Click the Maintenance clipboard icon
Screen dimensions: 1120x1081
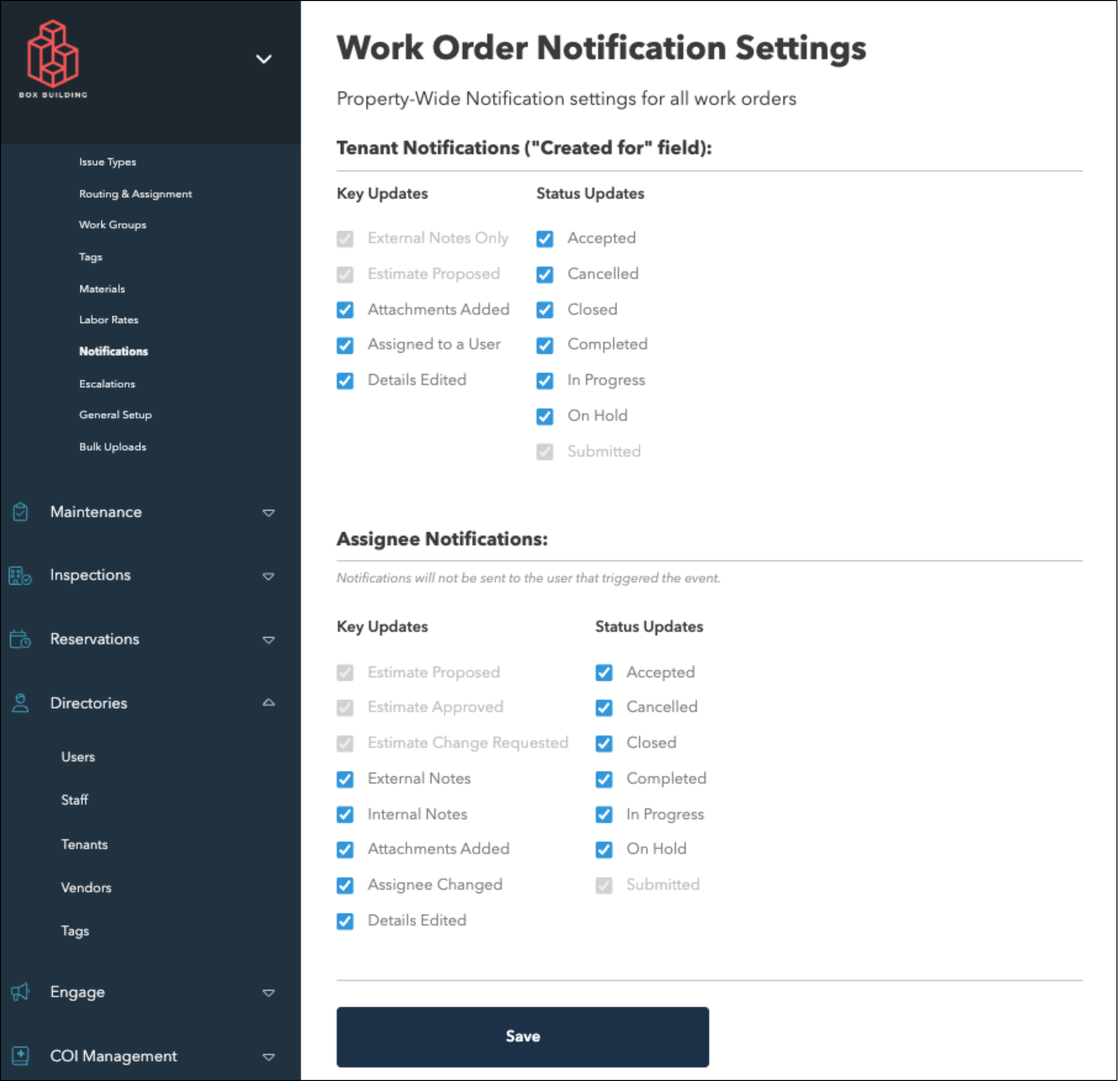[x=21, y=512]
